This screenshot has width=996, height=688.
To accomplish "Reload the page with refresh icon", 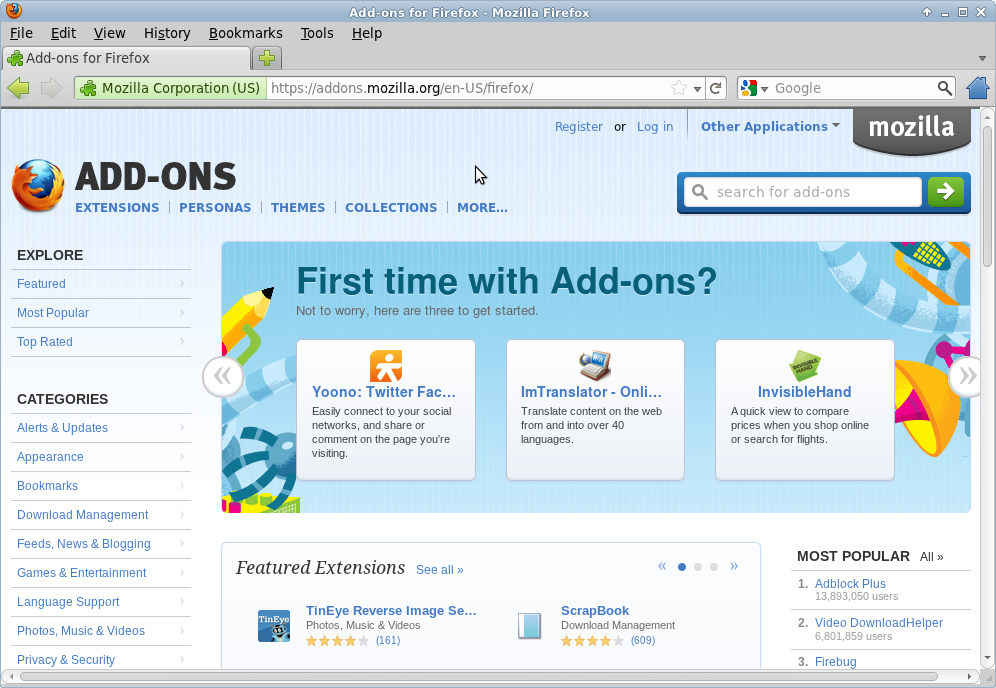I will (x=716, y=88).
